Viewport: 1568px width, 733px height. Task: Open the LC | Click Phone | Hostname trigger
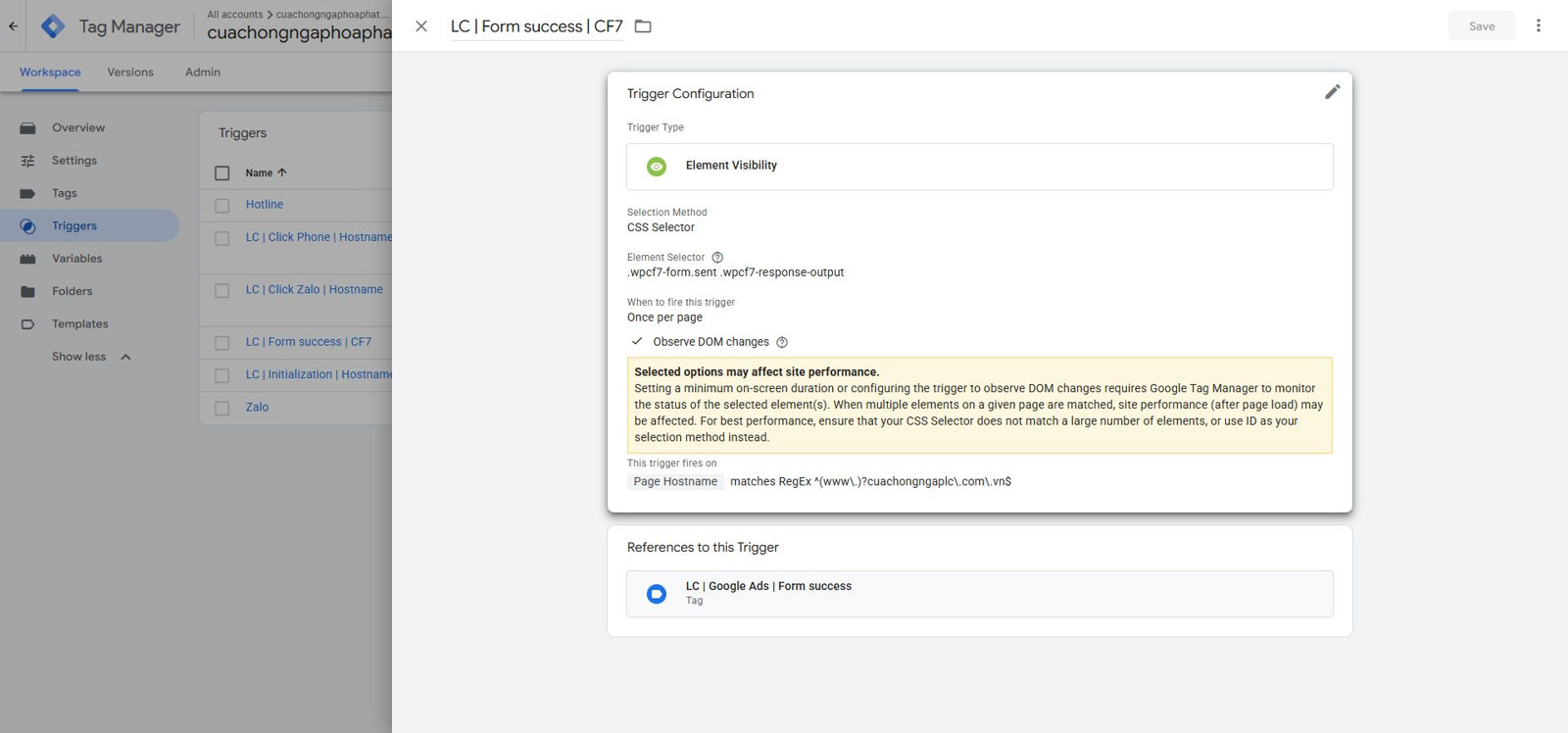[x=318, y=237]
